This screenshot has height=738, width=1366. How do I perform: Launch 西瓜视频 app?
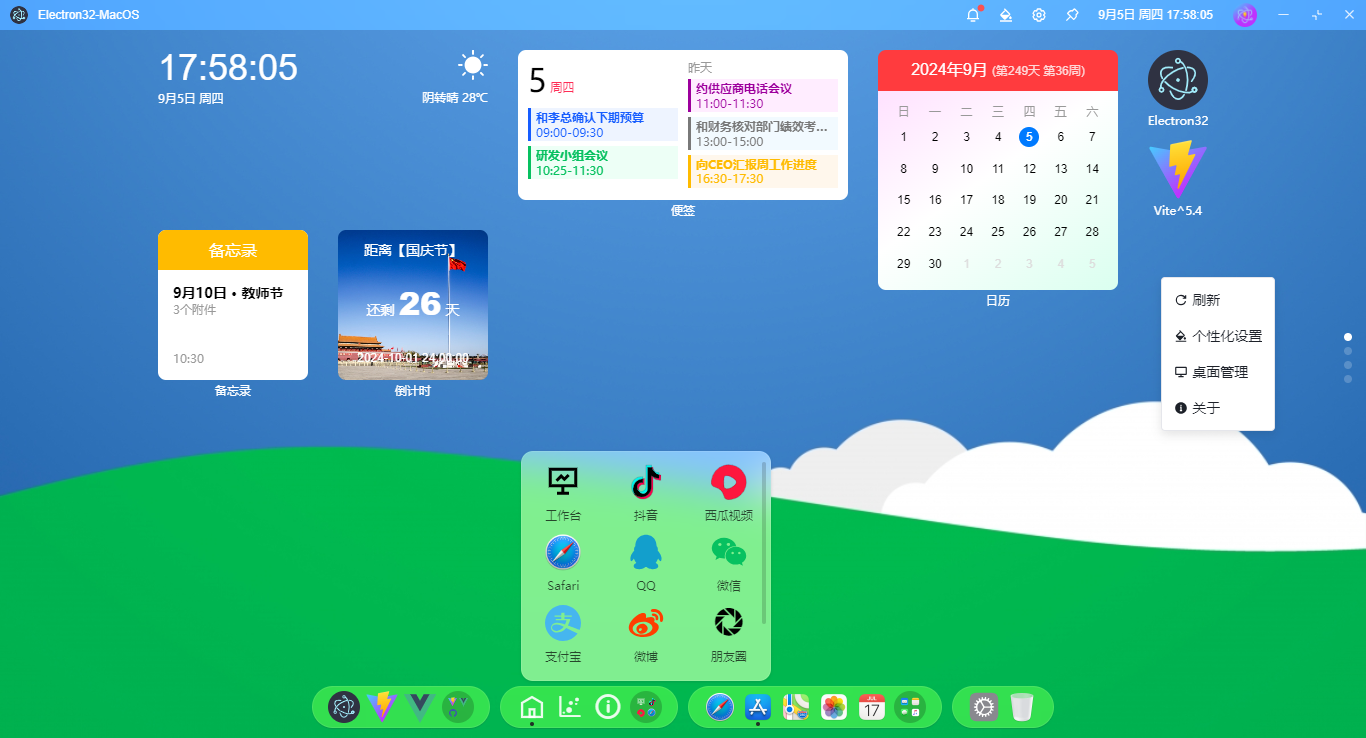click(728, 483)
